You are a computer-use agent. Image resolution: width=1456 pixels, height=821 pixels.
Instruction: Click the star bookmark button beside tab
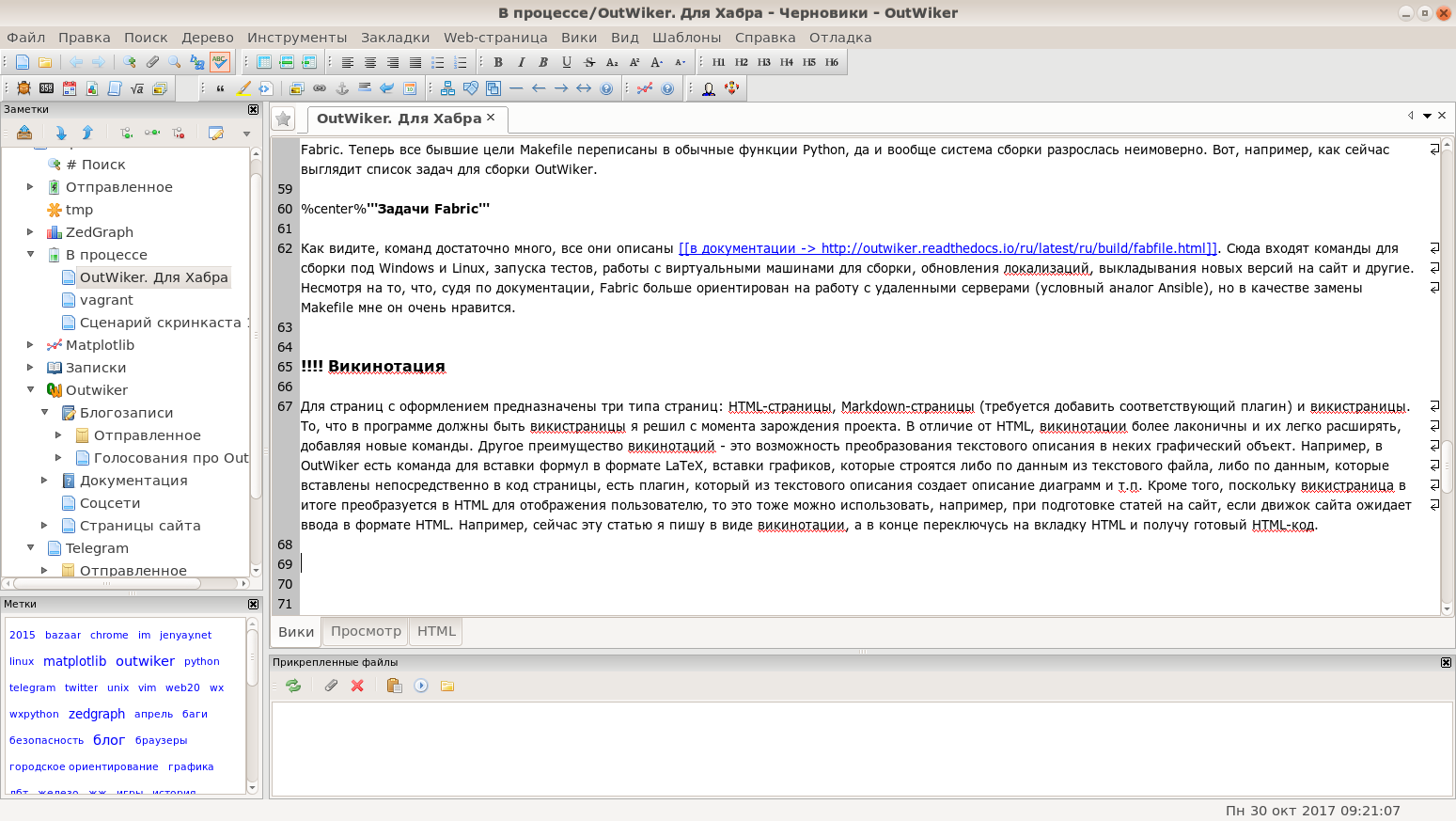point(283,118)
